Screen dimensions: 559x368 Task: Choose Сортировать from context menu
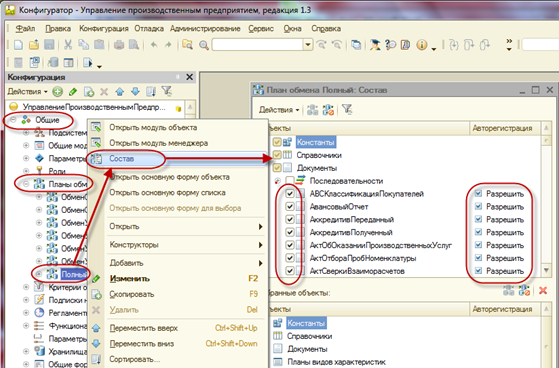pyautogui.click(x=178, y=359)
